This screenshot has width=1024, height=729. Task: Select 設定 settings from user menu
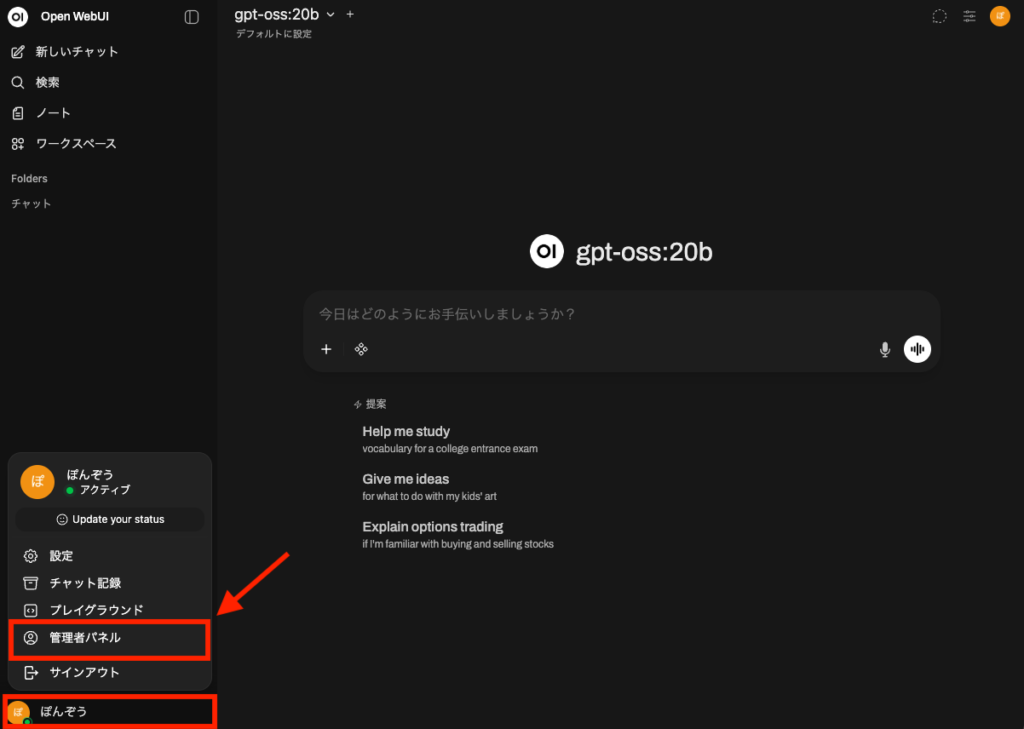[61, 556]
